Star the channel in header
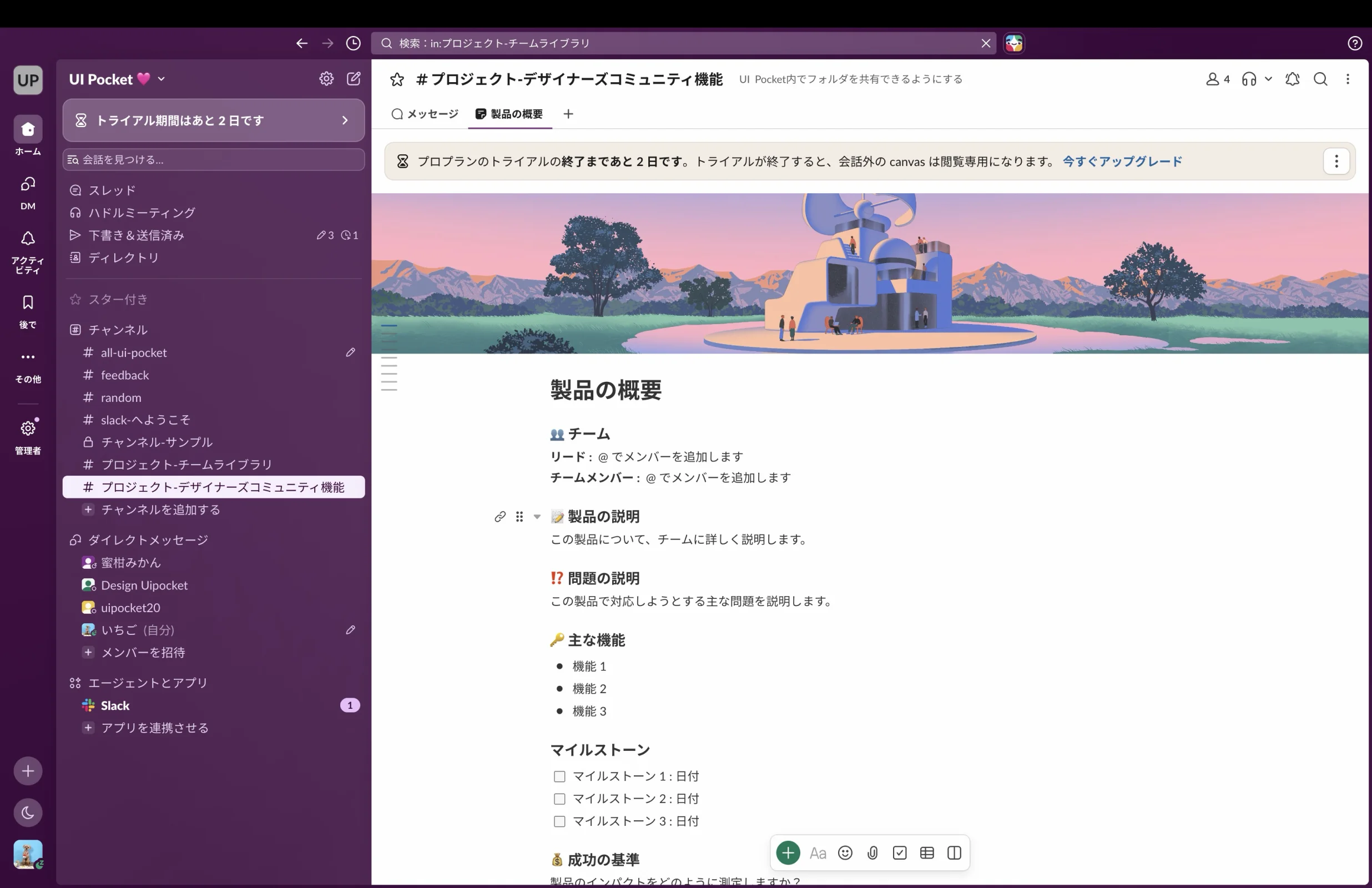1372x888 pixels. (x=397, y=79)
